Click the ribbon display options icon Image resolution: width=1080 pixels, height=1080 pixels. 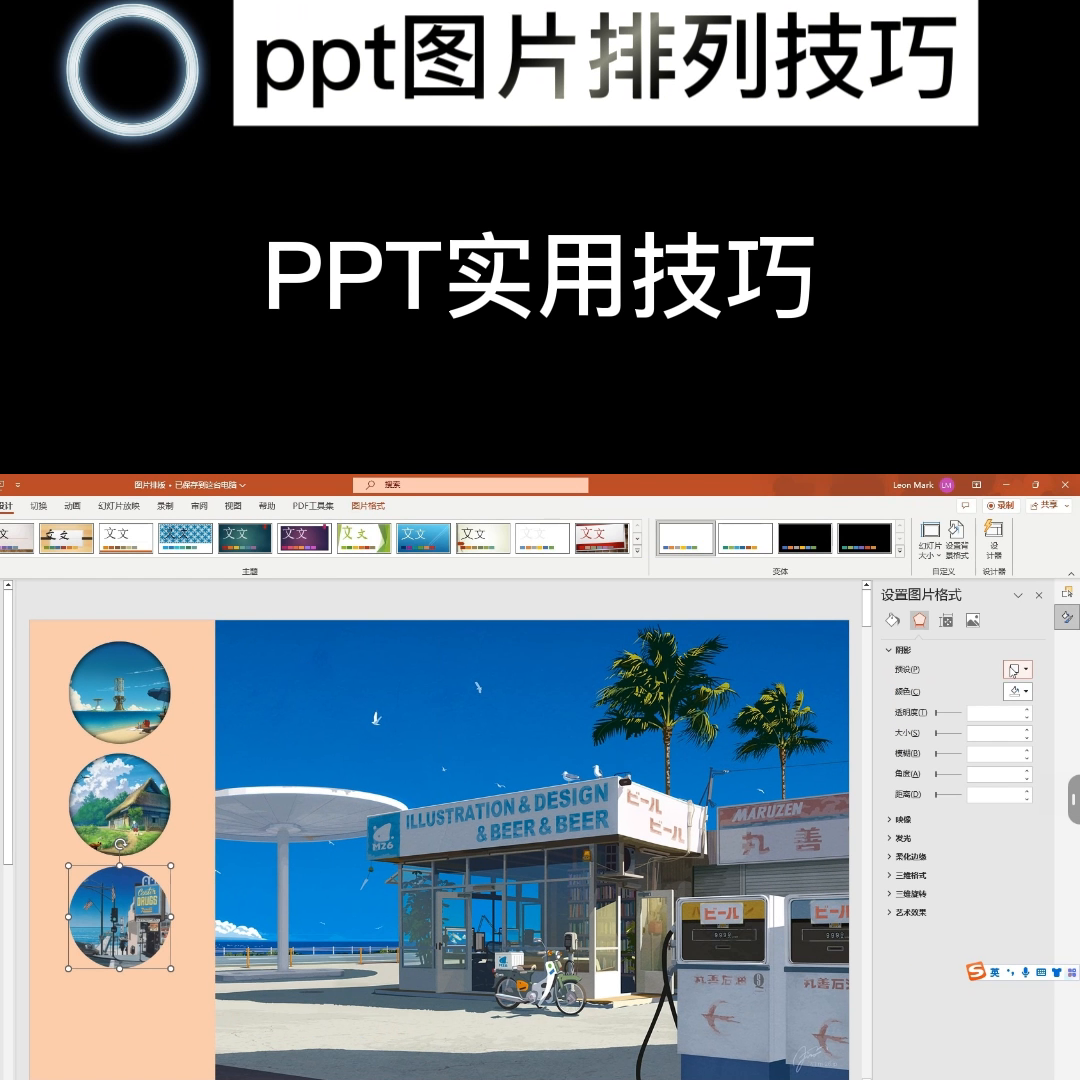977,485
